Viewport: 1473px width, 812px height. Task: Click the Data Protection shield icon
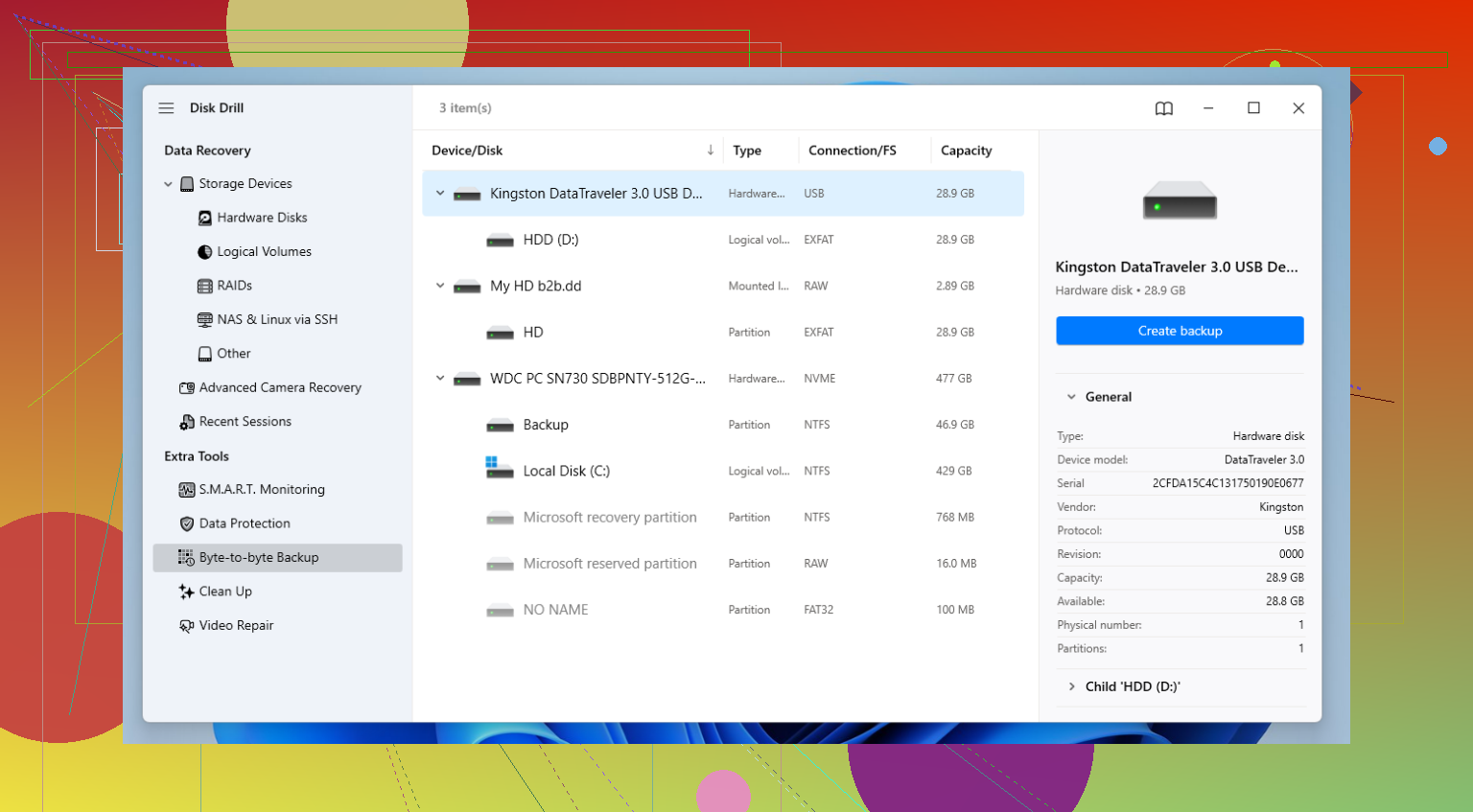(x=187, y=523)
